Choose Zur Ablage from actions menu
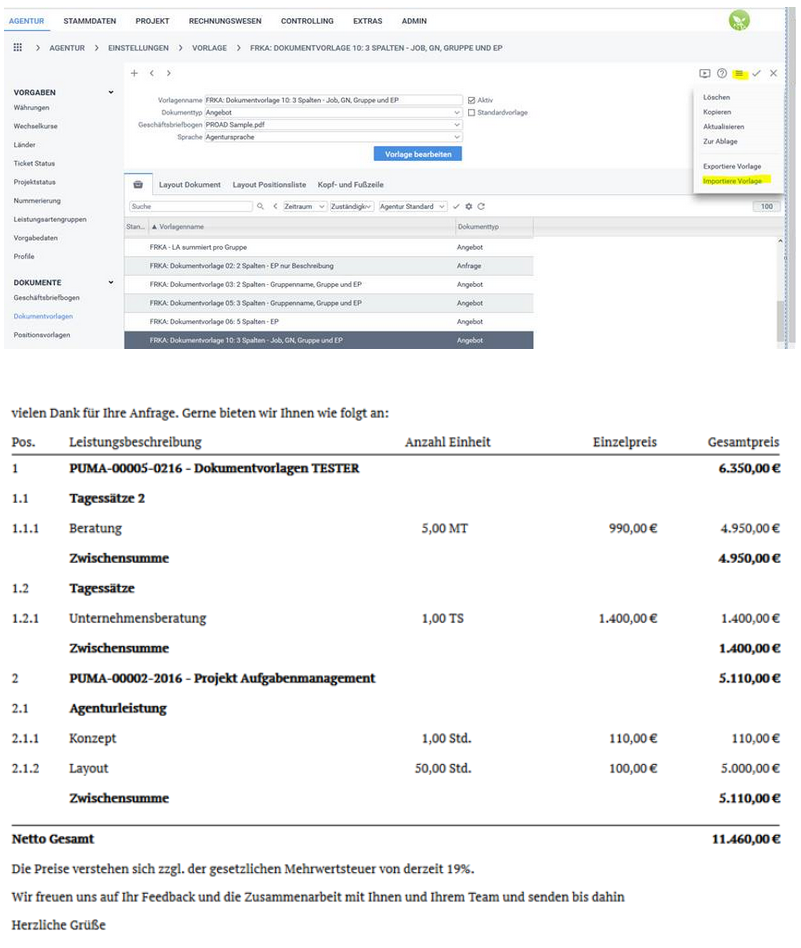 (x=720, y=141)
